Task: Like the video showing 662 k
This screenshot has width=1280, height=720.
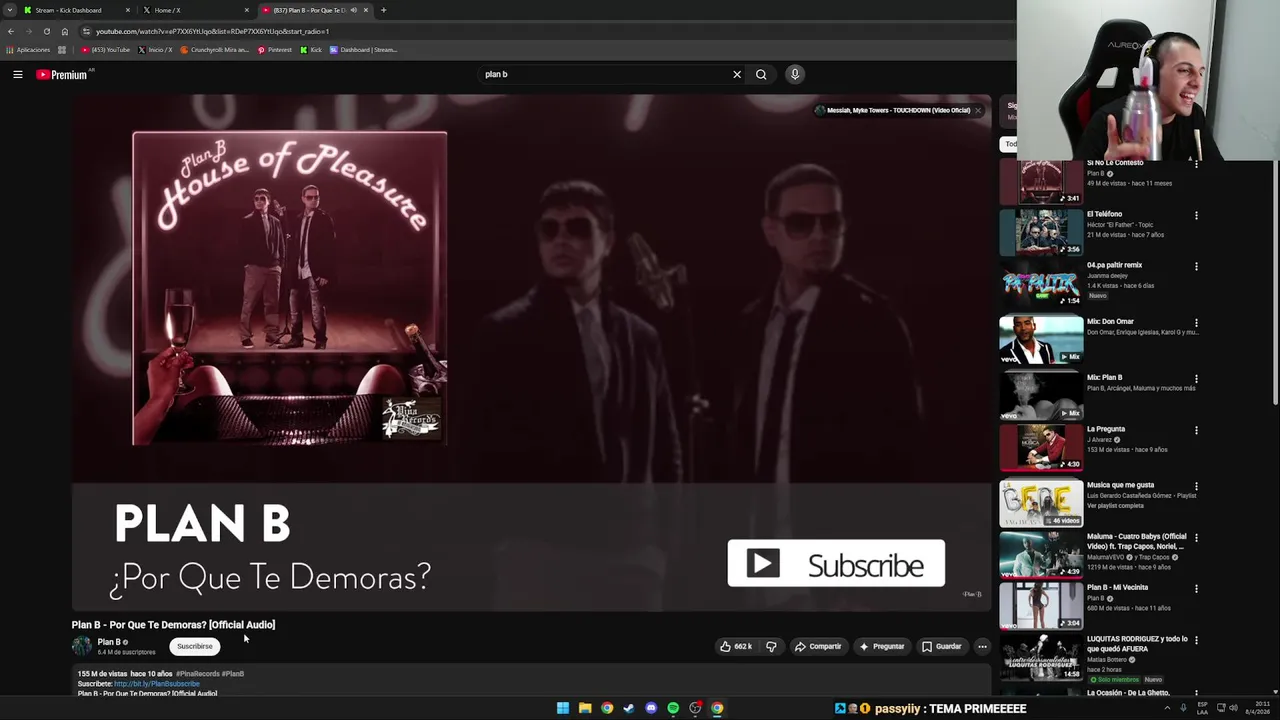Action: (x=736, y=646)
